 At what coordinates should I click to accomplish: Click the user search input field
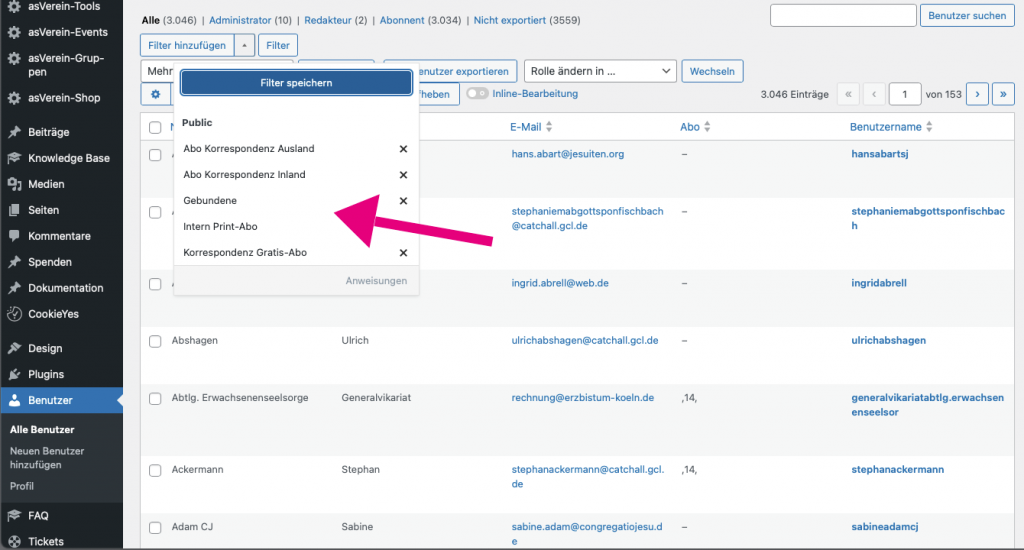(843, 15)
